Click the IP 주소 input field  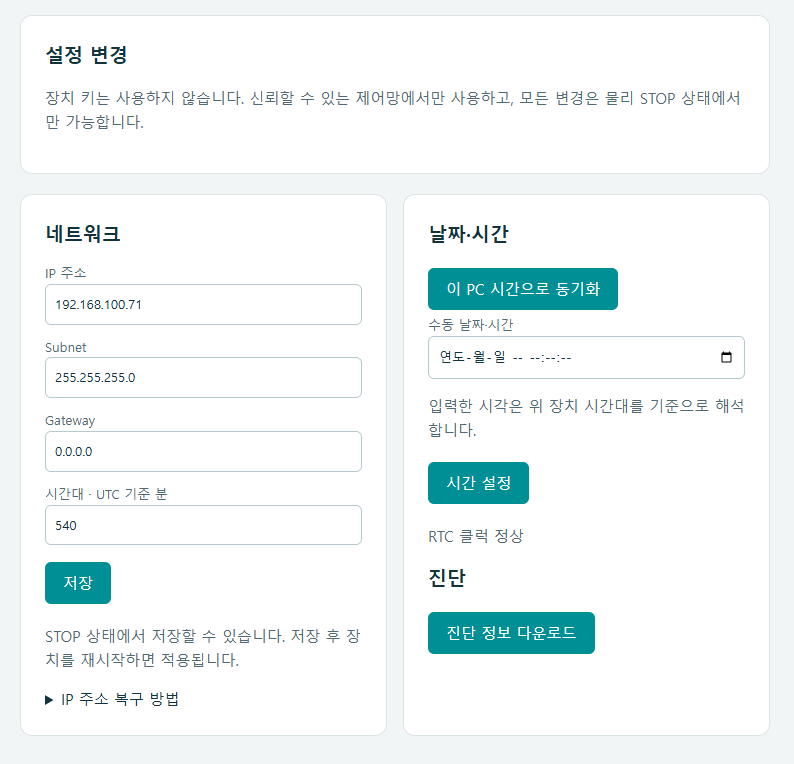203,304
